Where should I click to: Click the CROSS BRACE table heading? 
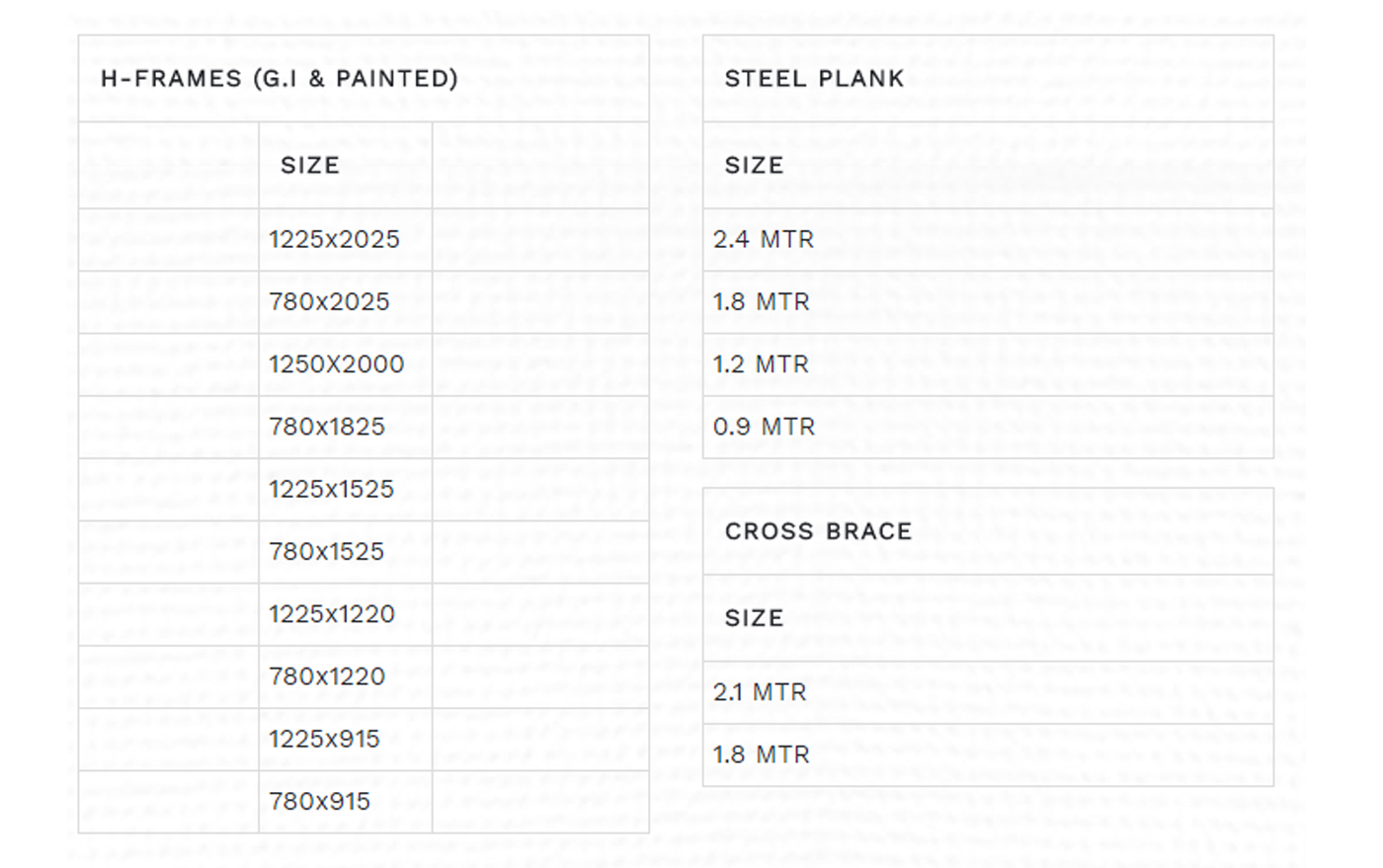coord(818,531)
